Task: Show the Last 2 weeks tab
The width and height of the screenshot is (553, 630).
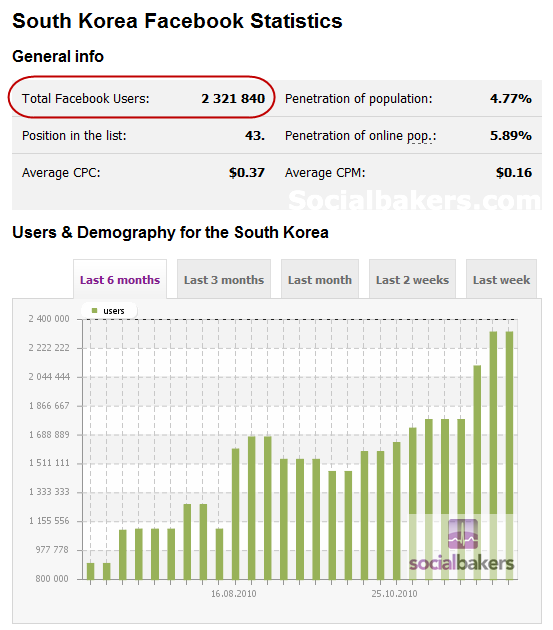Action: 412,279
